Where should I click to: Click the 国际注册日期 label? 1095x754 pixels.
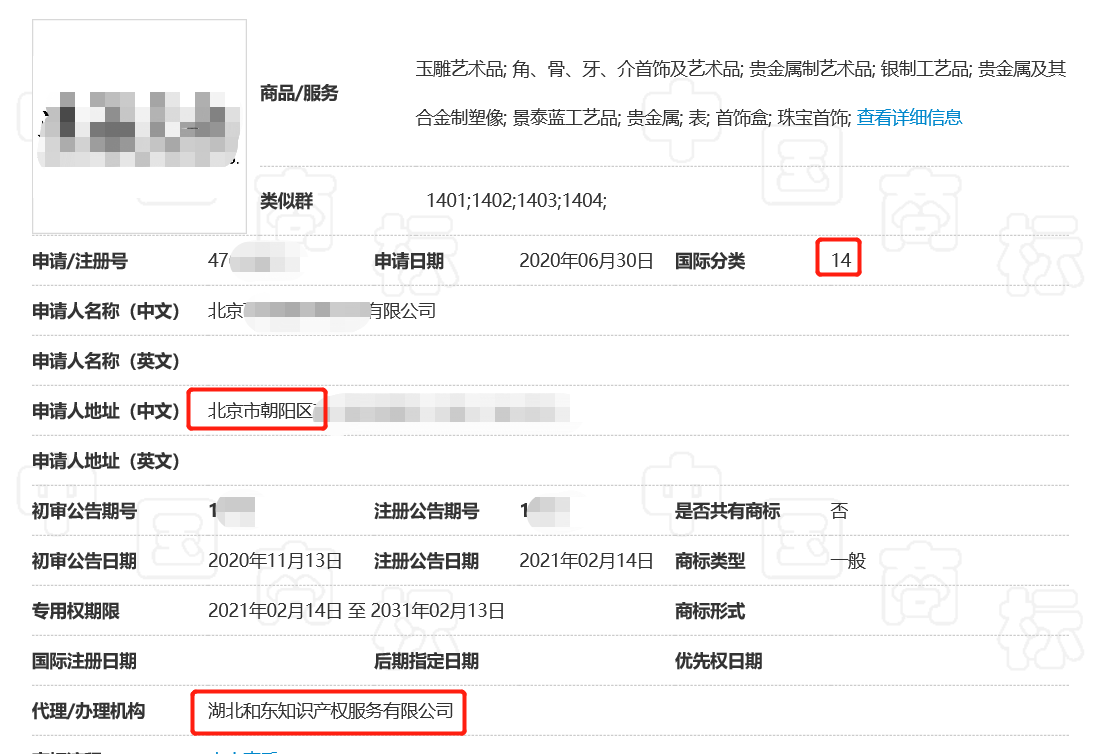84,661
